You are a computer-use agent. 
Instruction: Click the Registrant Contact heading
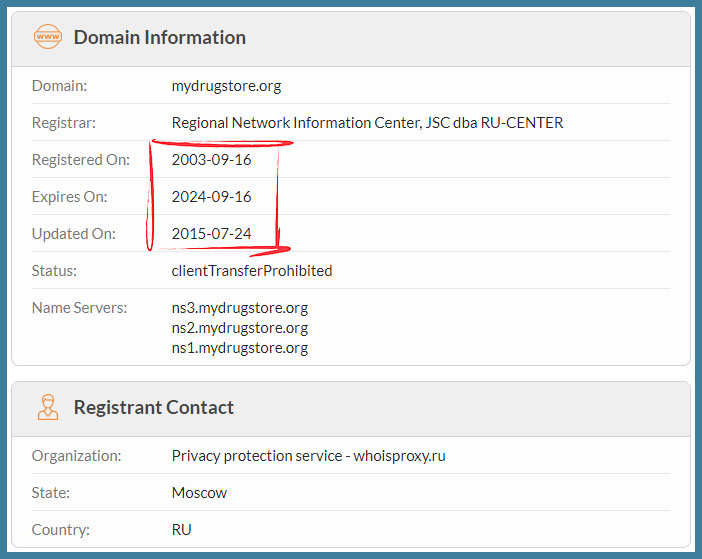pyautogui.click(x=153, y=408)
